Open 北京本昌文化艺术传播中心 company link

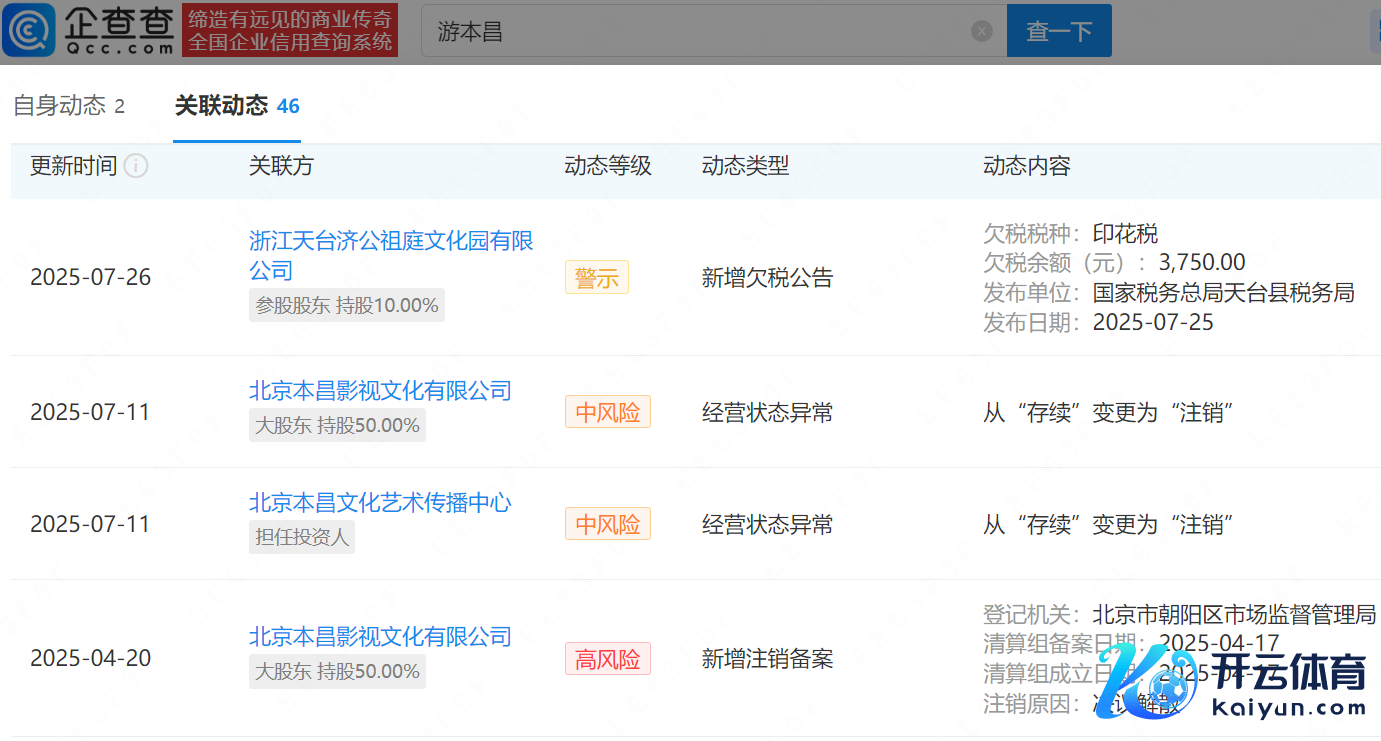(380, 502)
